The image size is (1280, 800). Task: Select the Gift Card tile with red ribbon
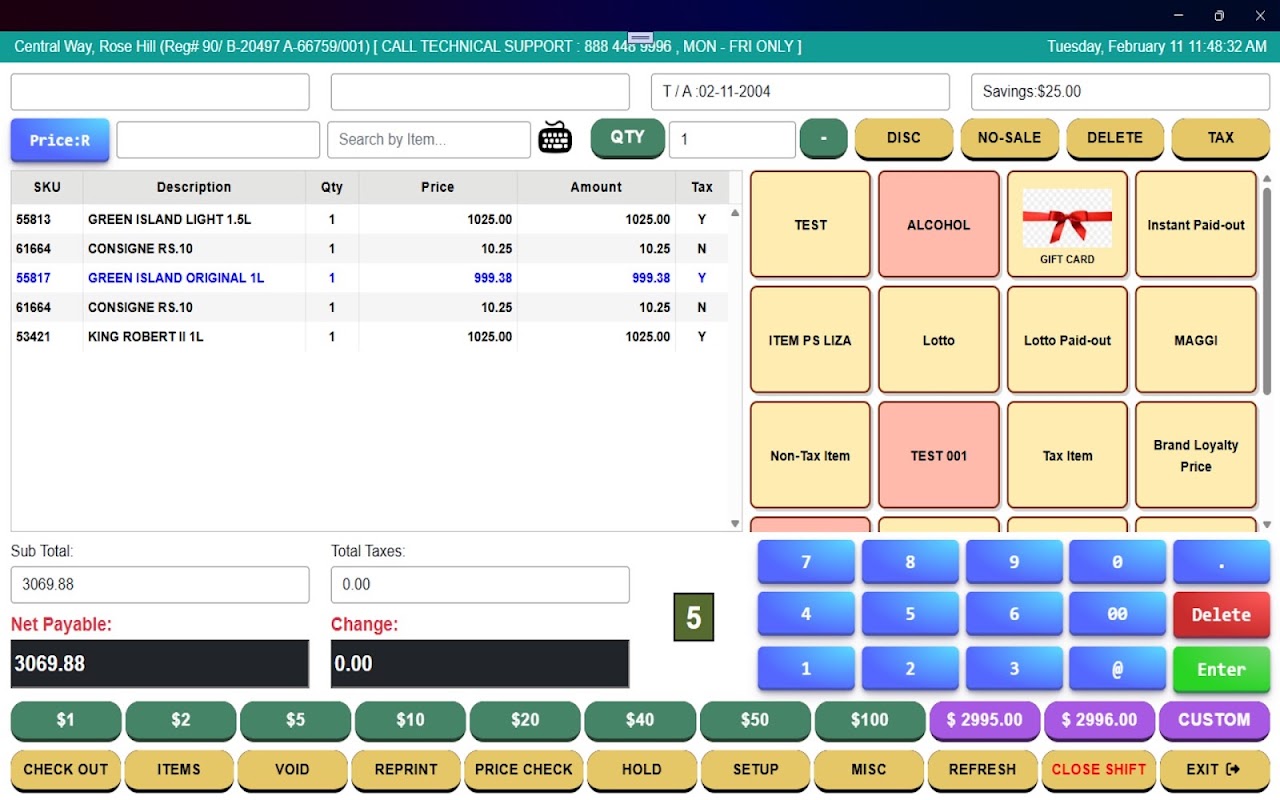click(x=1067, y=224)
